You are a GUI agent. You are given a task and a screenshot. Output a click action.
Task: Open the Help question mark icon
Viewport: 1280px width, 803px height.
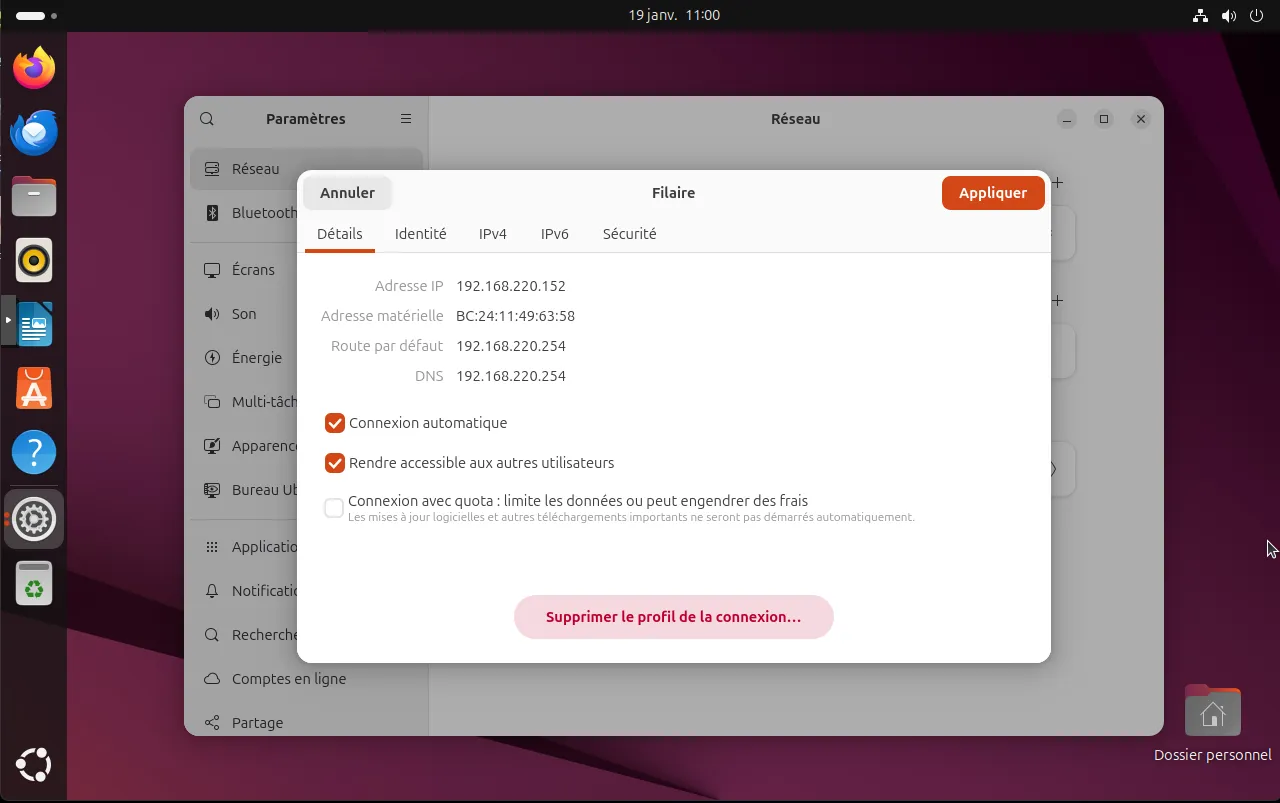pyautogui.click(x=34, y=453)
